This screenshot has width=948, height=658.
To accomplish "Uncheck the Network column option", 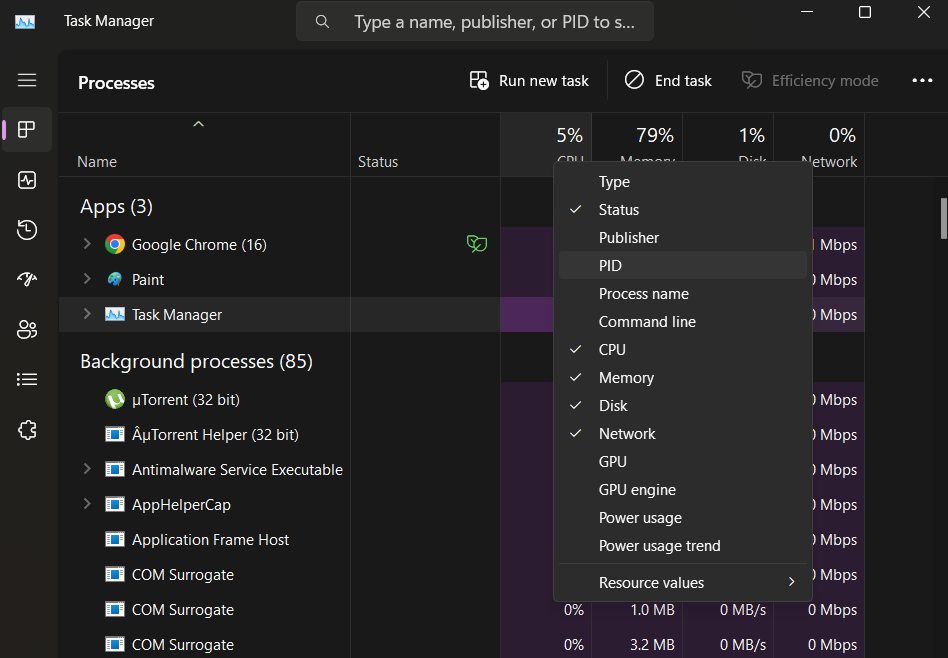I will pyautogui.click(x=627, y=434).
